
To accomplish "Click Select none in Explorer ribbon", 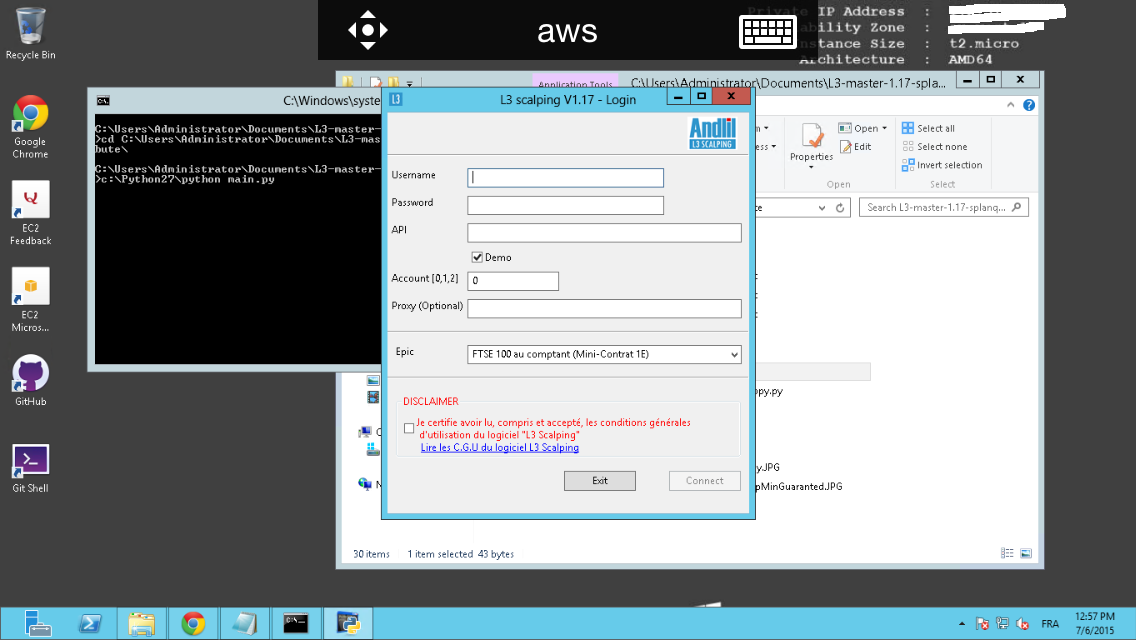I will pyautogui.click(x=935, y=146).
